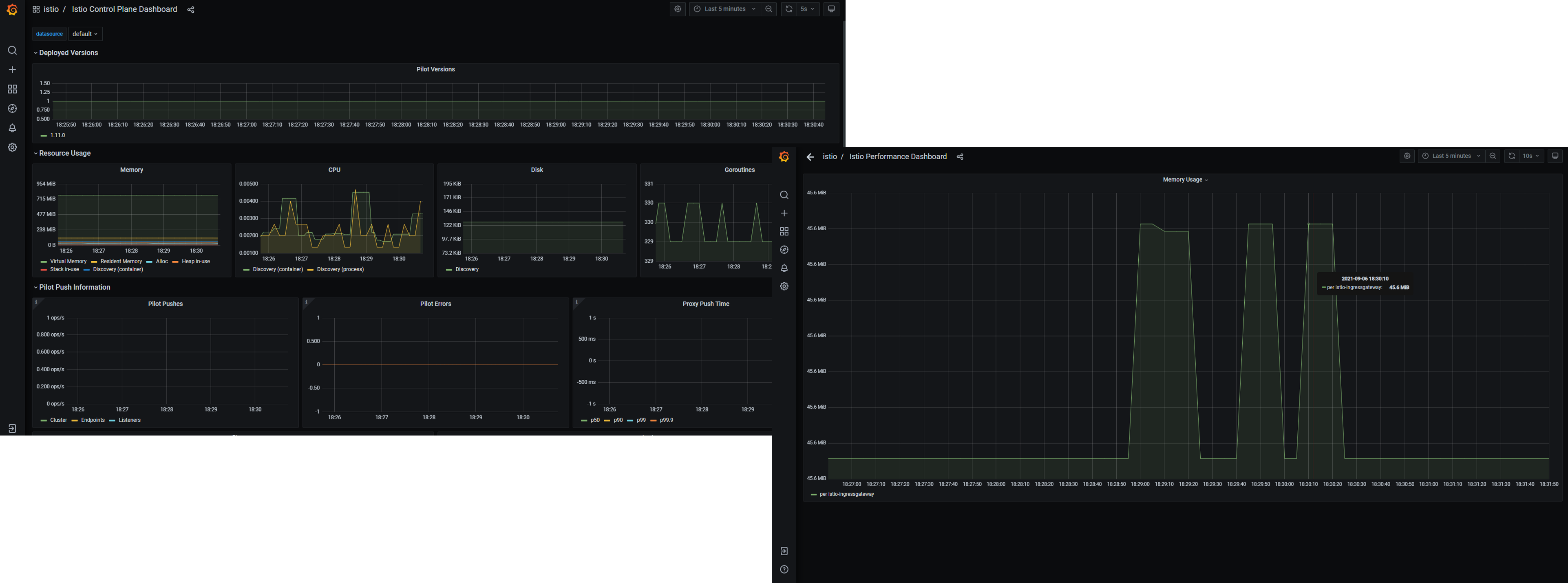Open Disk panel title menu
This screenshot has height=583, width=1568.
[x=537, y=170]
